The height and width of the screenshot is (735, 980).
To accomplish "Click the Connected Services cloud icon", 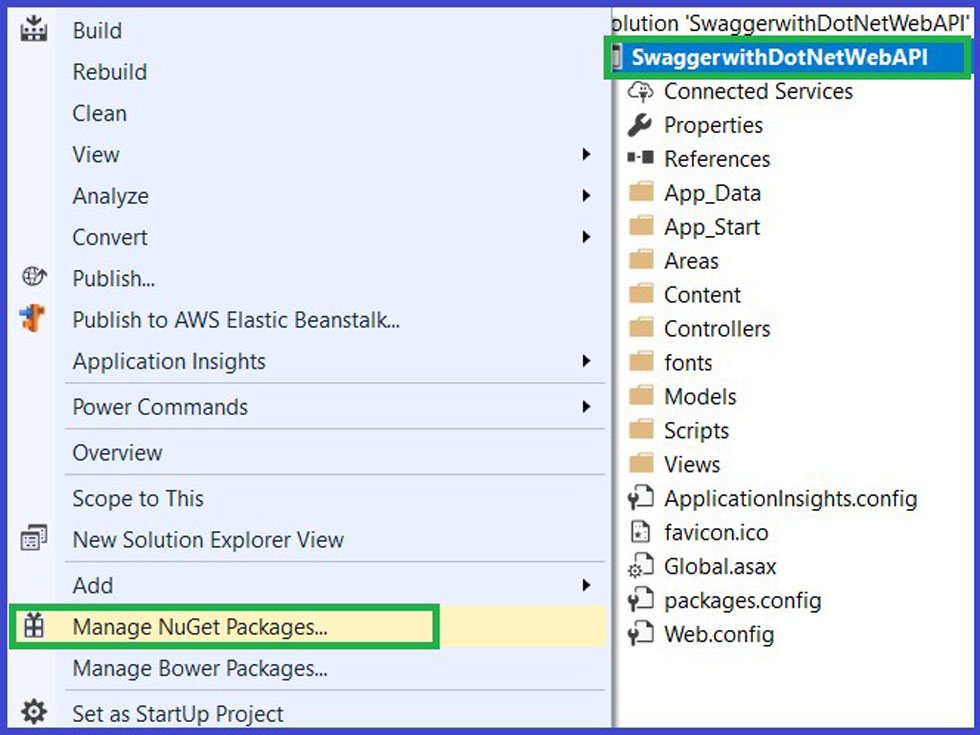I will (x=641, y=91).
